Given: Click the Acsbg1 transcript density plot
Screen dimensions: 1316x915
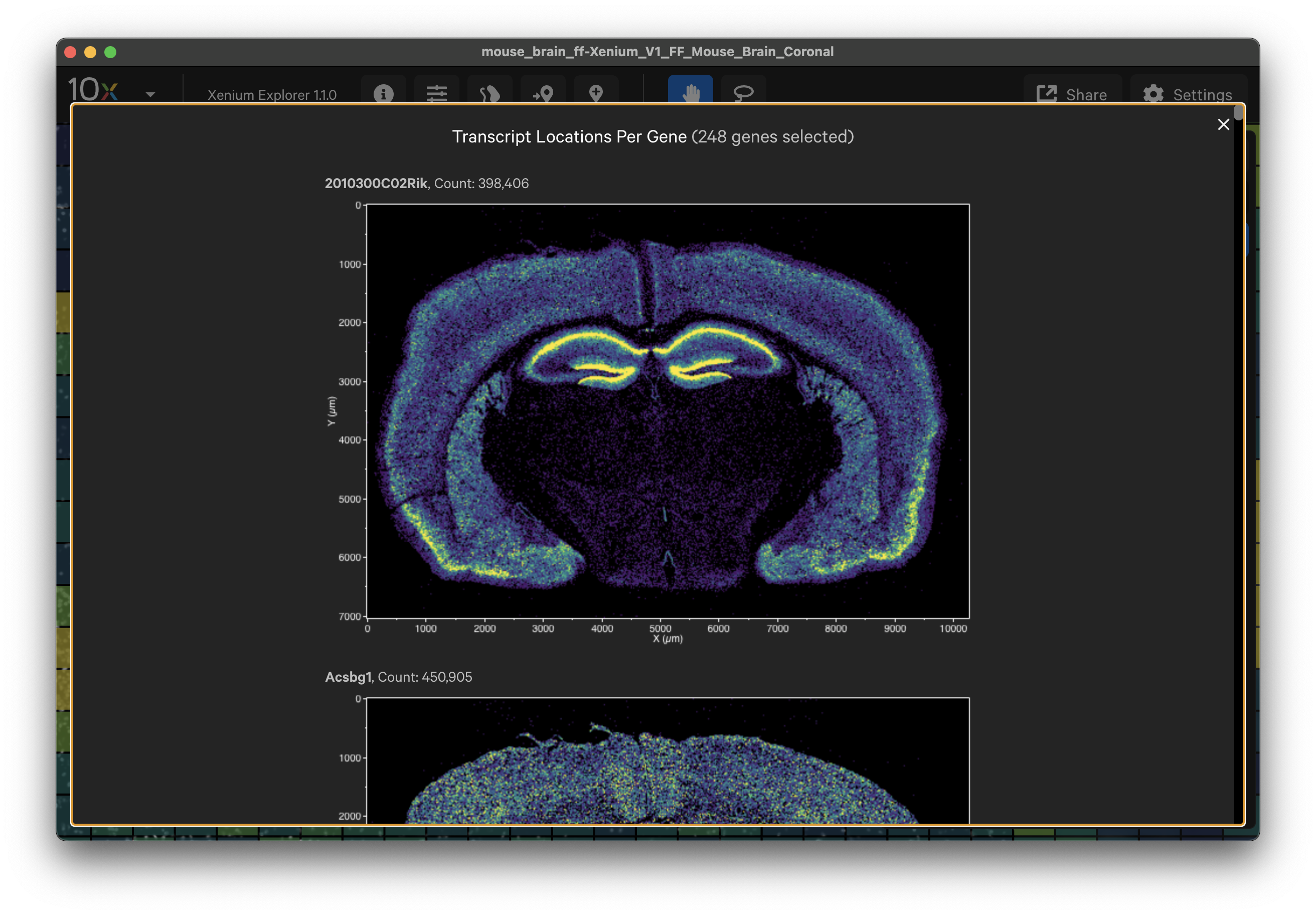Looking at the screenshot, I should [x=668, y=761].
